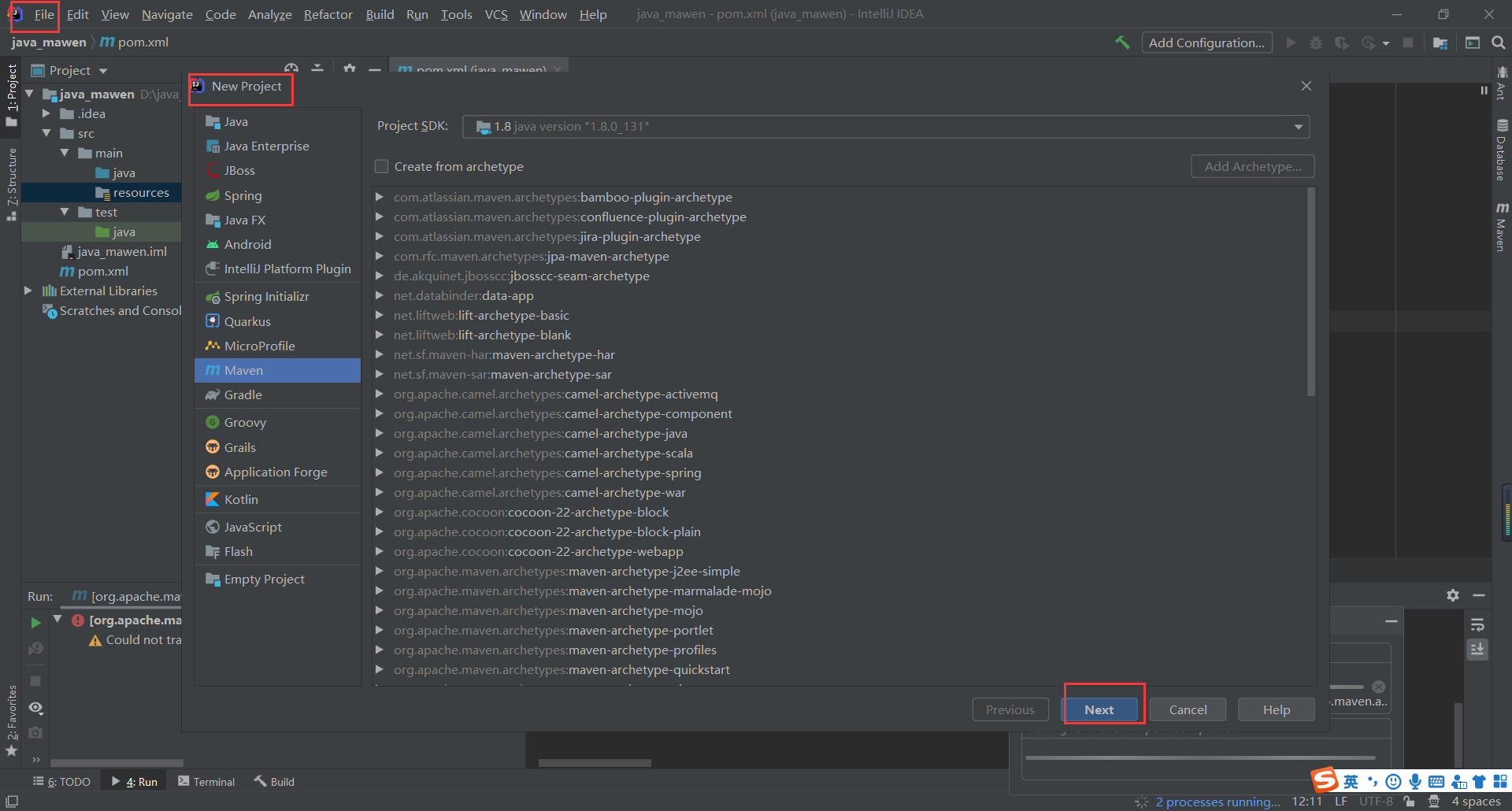
Task: Expand jpa-maven-archetype entry
Action: point(379,256)
